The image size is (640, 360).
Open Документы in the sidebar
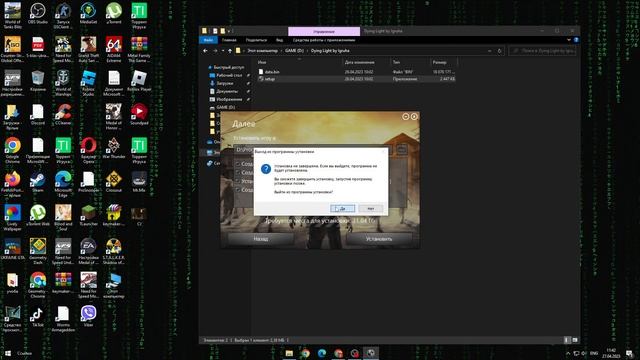pos(227,91)
